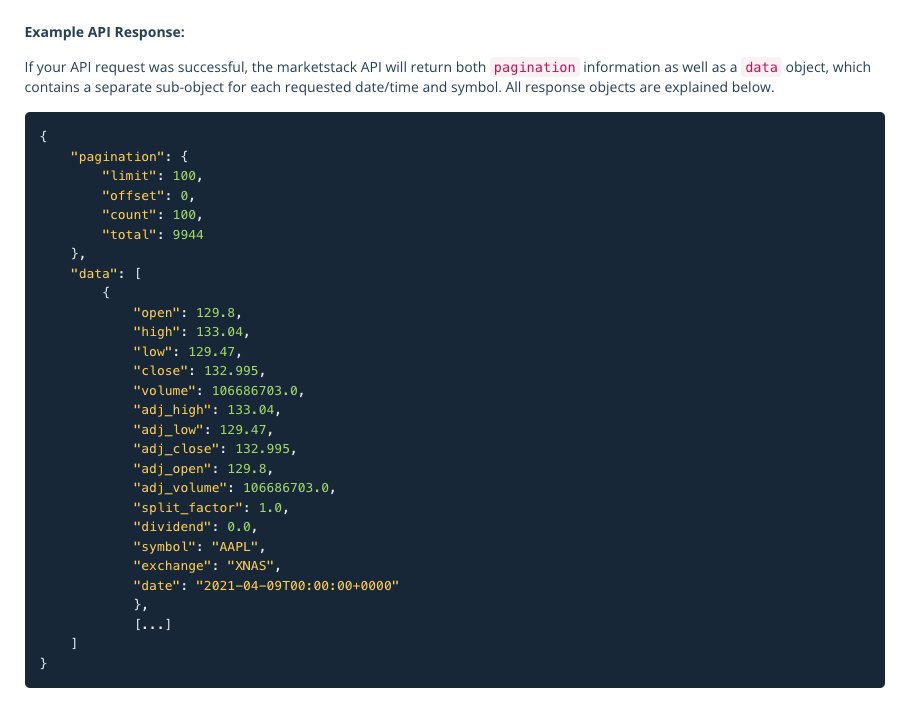Click the "data": [ line
This screenshot has width=909, height=711.
pos(106,273)
